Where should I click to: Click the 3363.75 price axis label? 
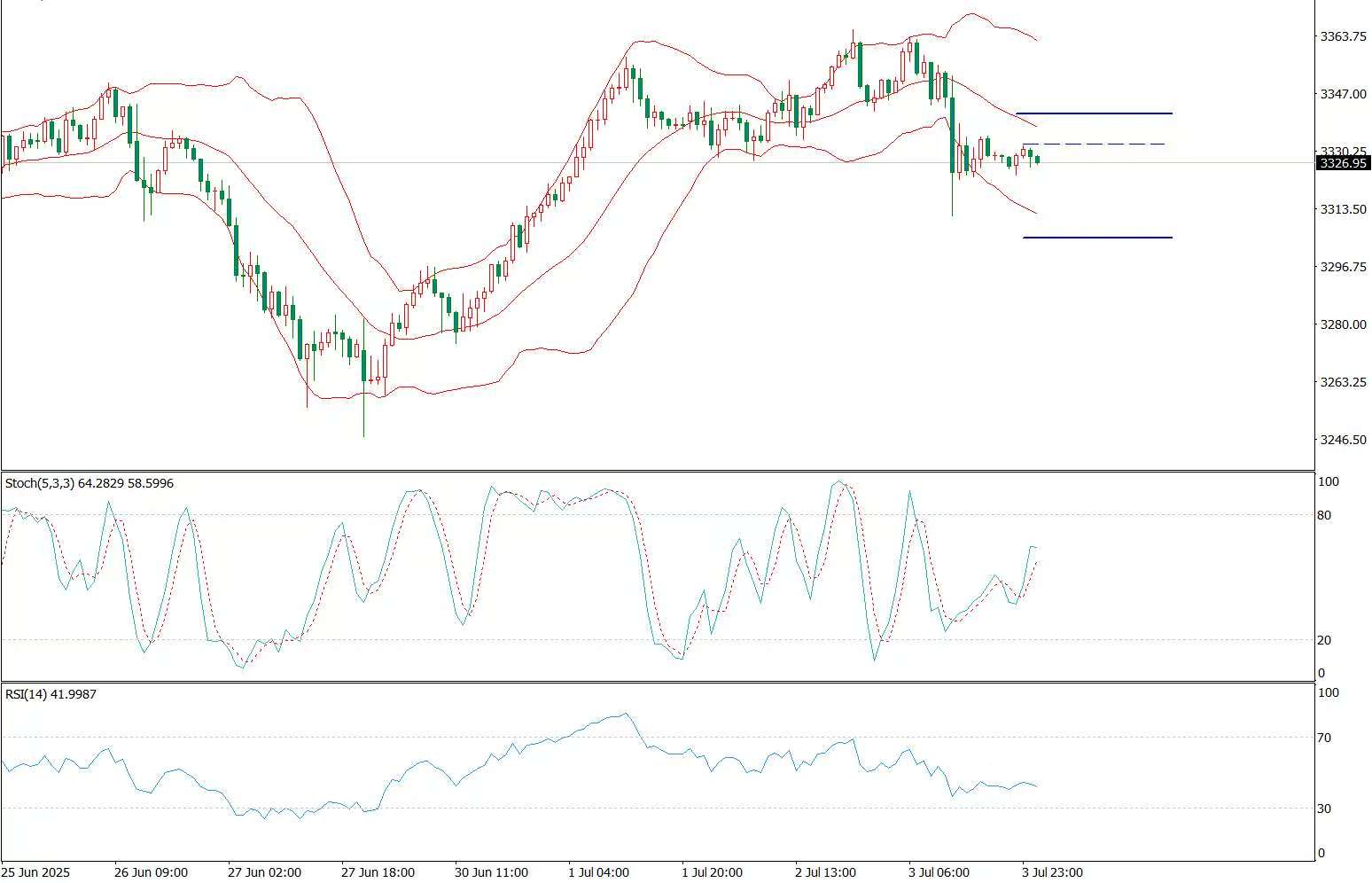[1343, 36]
